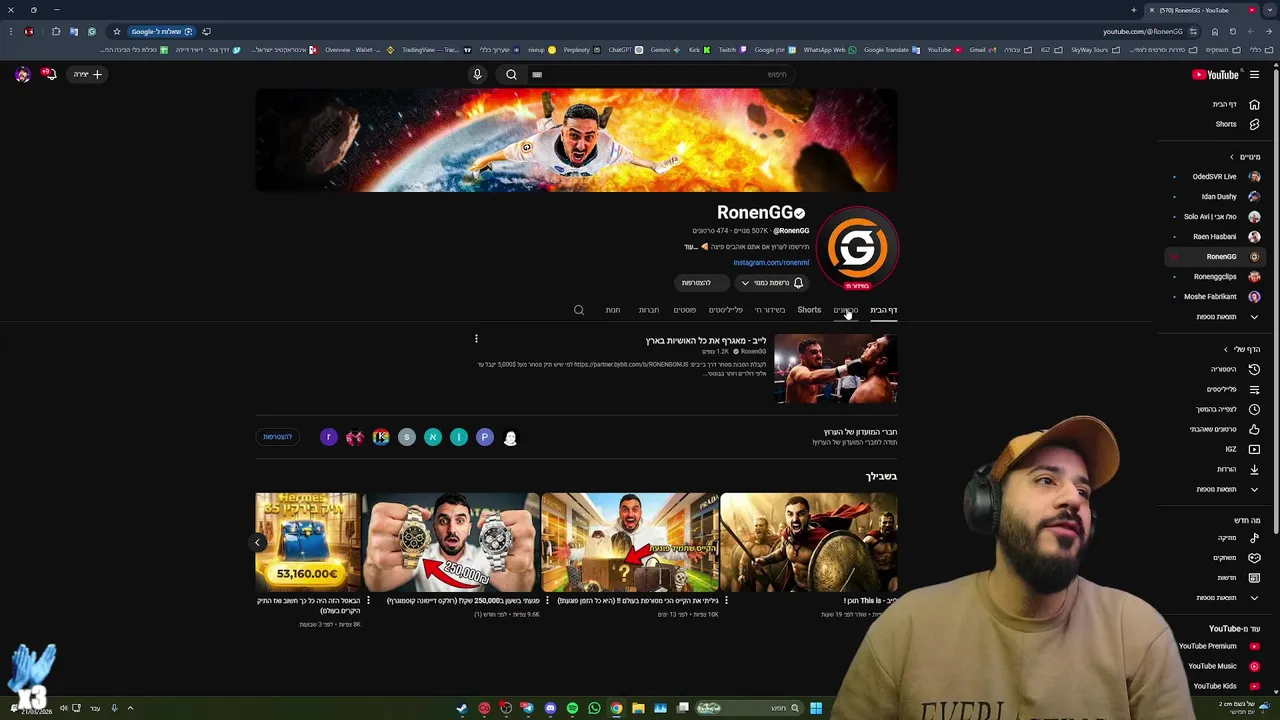
Task: Click the voice search microphone icon
Action: (477, 74)
